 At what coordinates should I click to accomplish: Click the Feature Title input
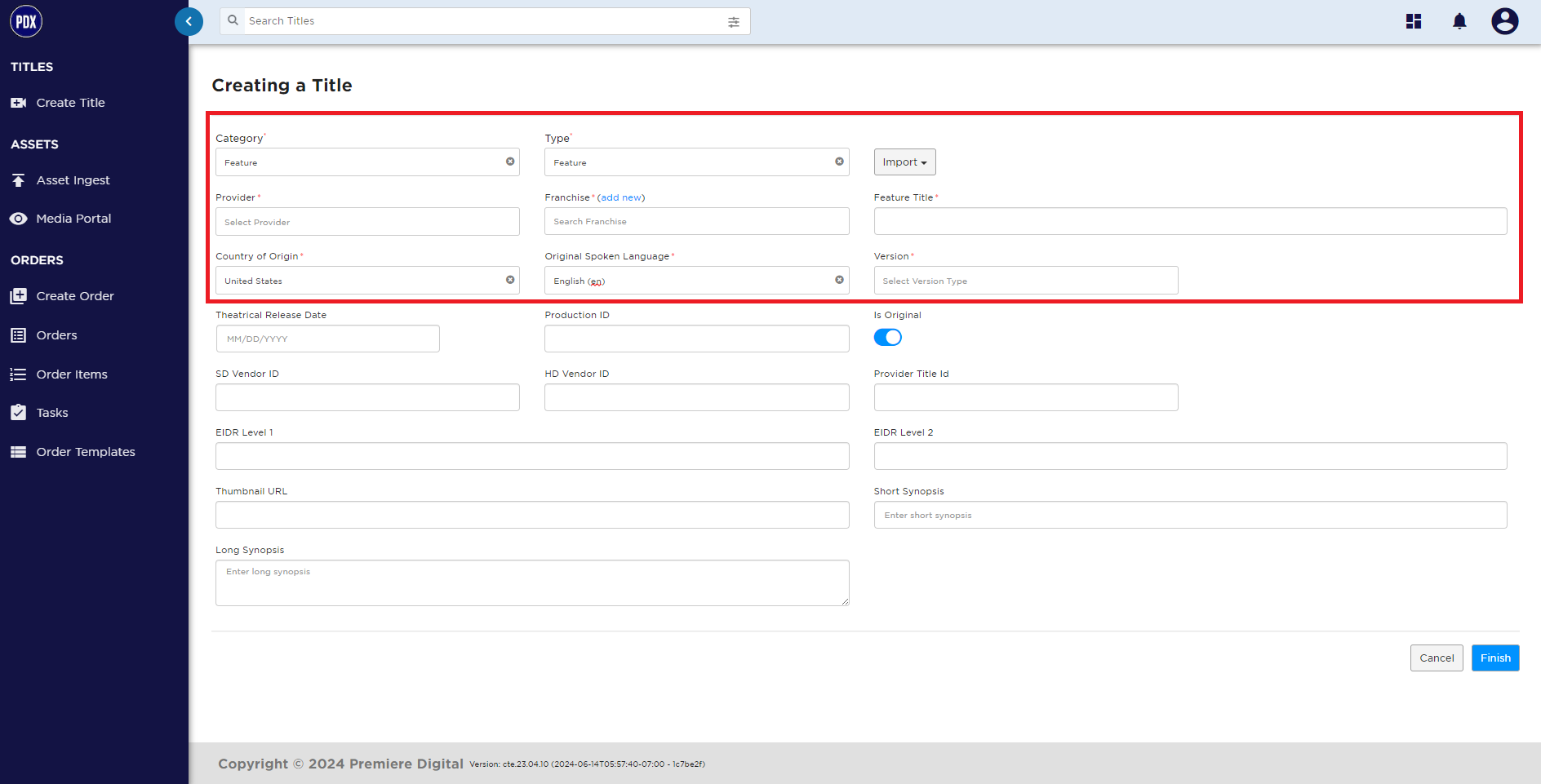coord(1190,221)
